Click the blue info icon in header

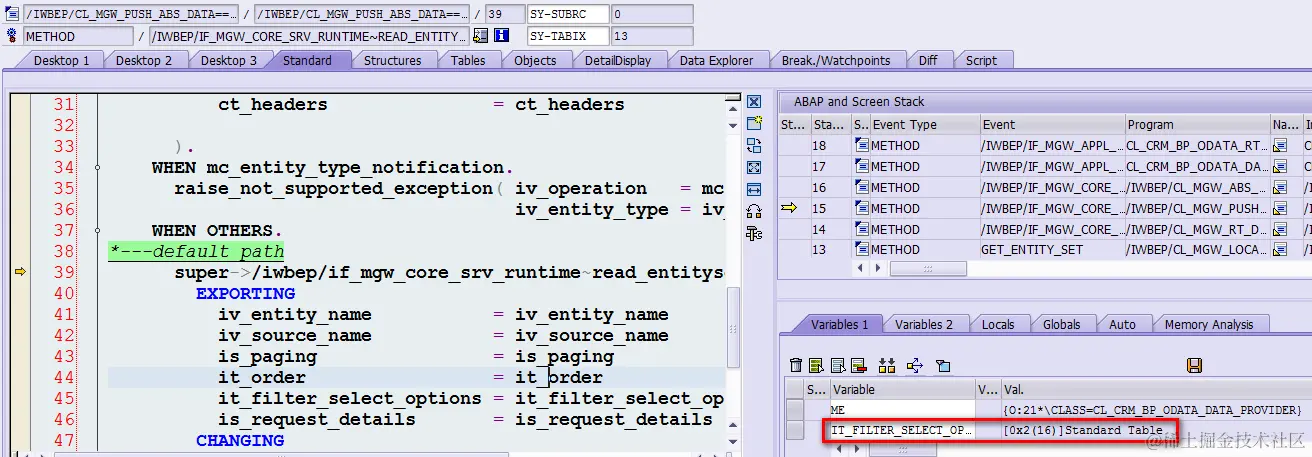pos(502,36)
